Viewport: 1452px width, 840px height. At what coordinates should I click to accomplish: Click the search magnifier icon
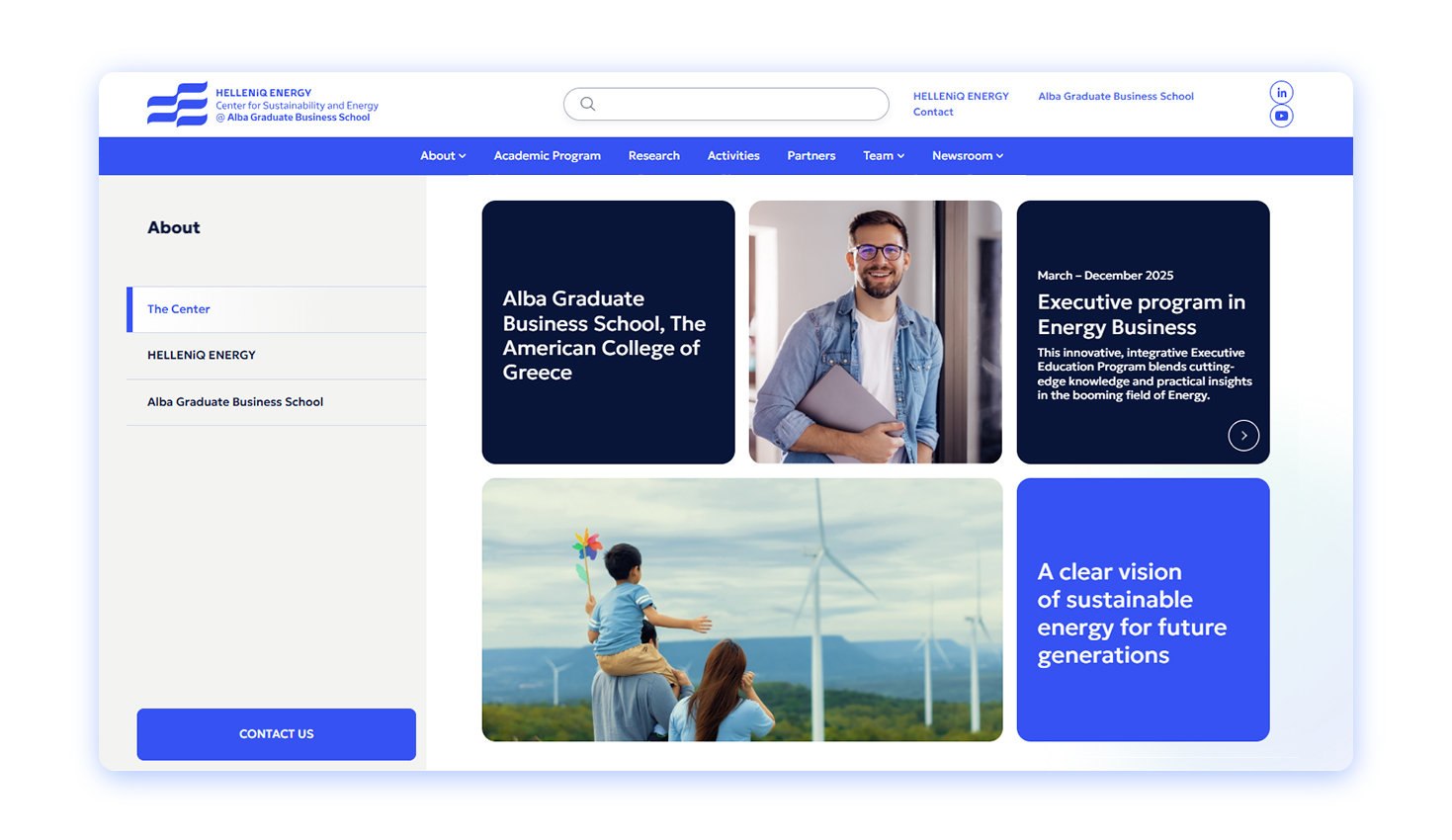coord(588,104)
